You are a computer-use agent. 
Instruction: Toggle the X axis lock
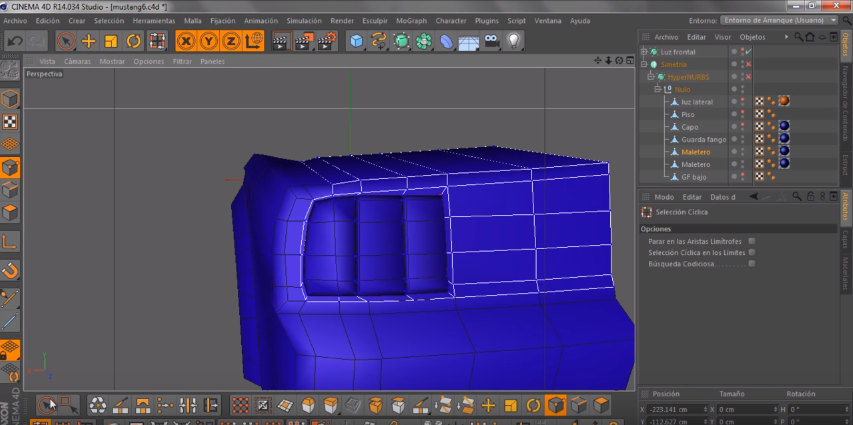[x=187, y=41]
